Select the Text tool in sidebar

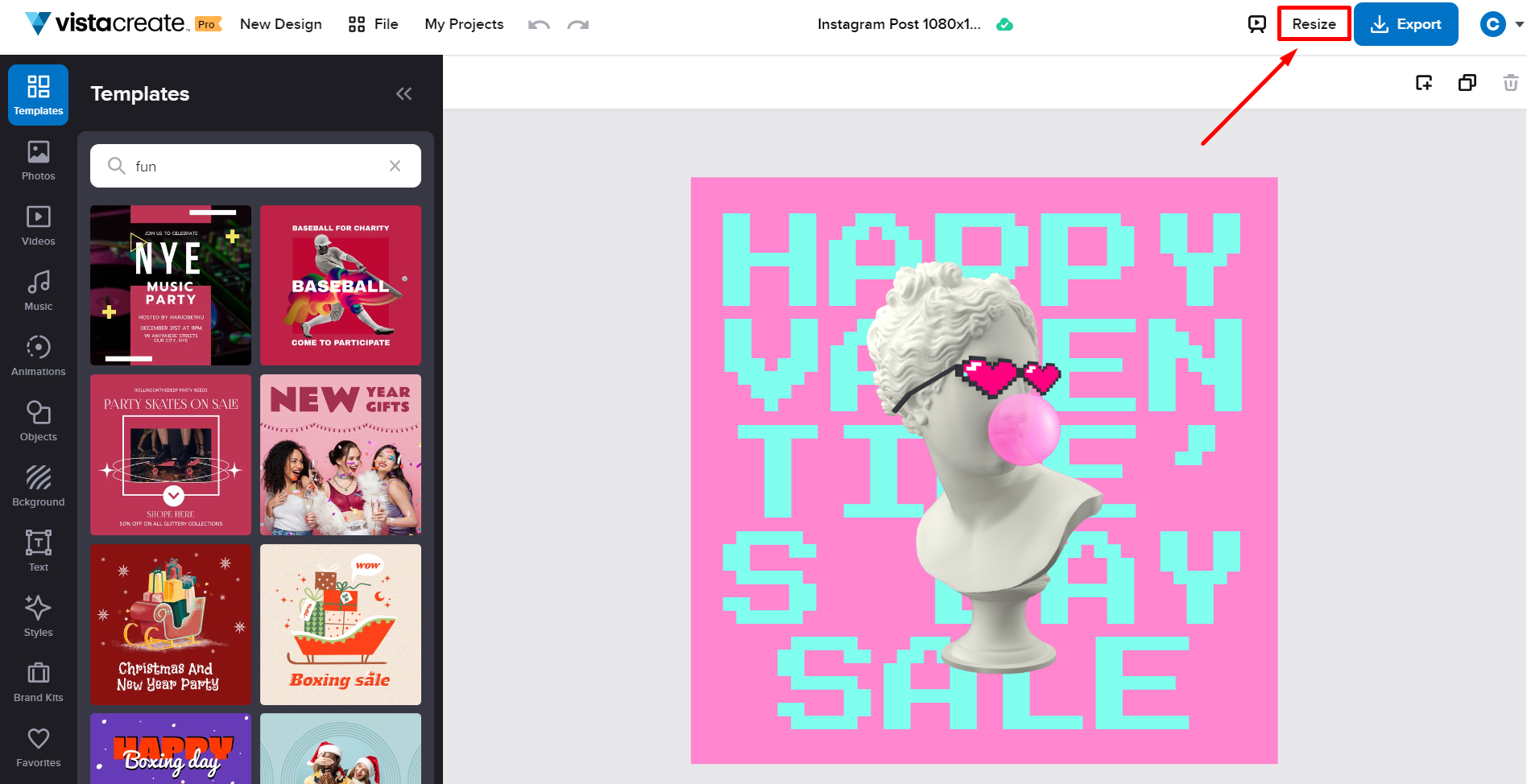pos(38,551)
